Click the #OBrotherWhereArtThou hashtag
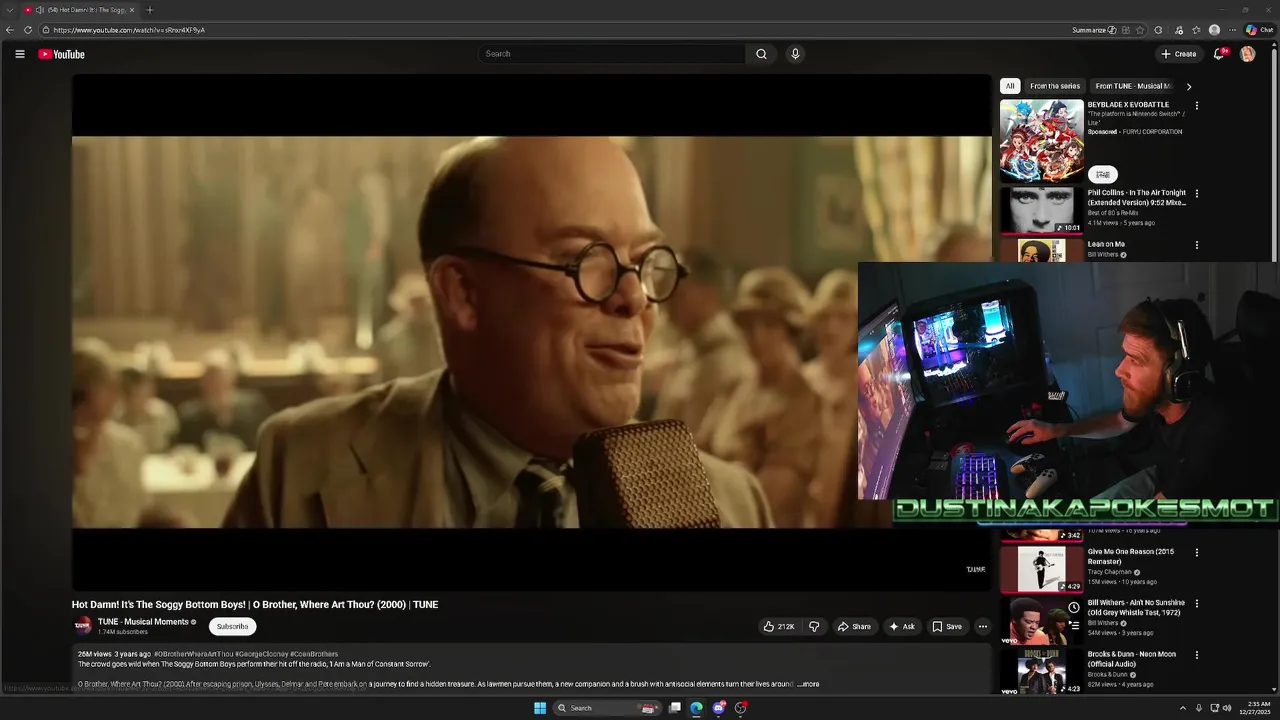 pyautogui.click(x=193, y=654)
